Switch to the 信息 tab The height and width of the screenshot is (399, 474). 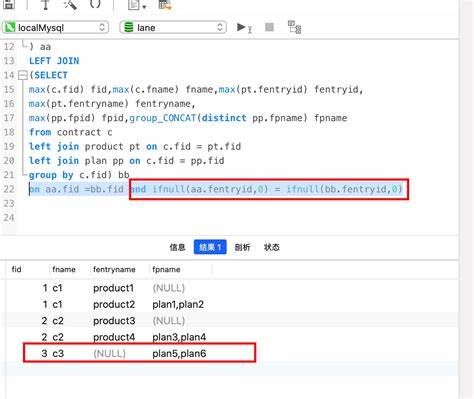[177, 247]
